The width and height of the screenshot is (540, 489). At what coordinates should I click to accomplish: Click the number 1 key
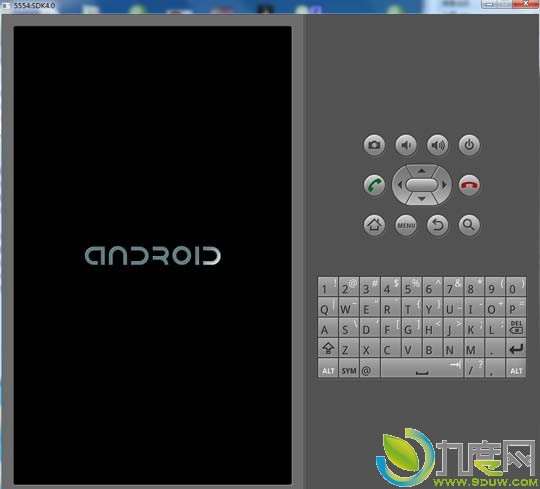click(x=328, y=287)
